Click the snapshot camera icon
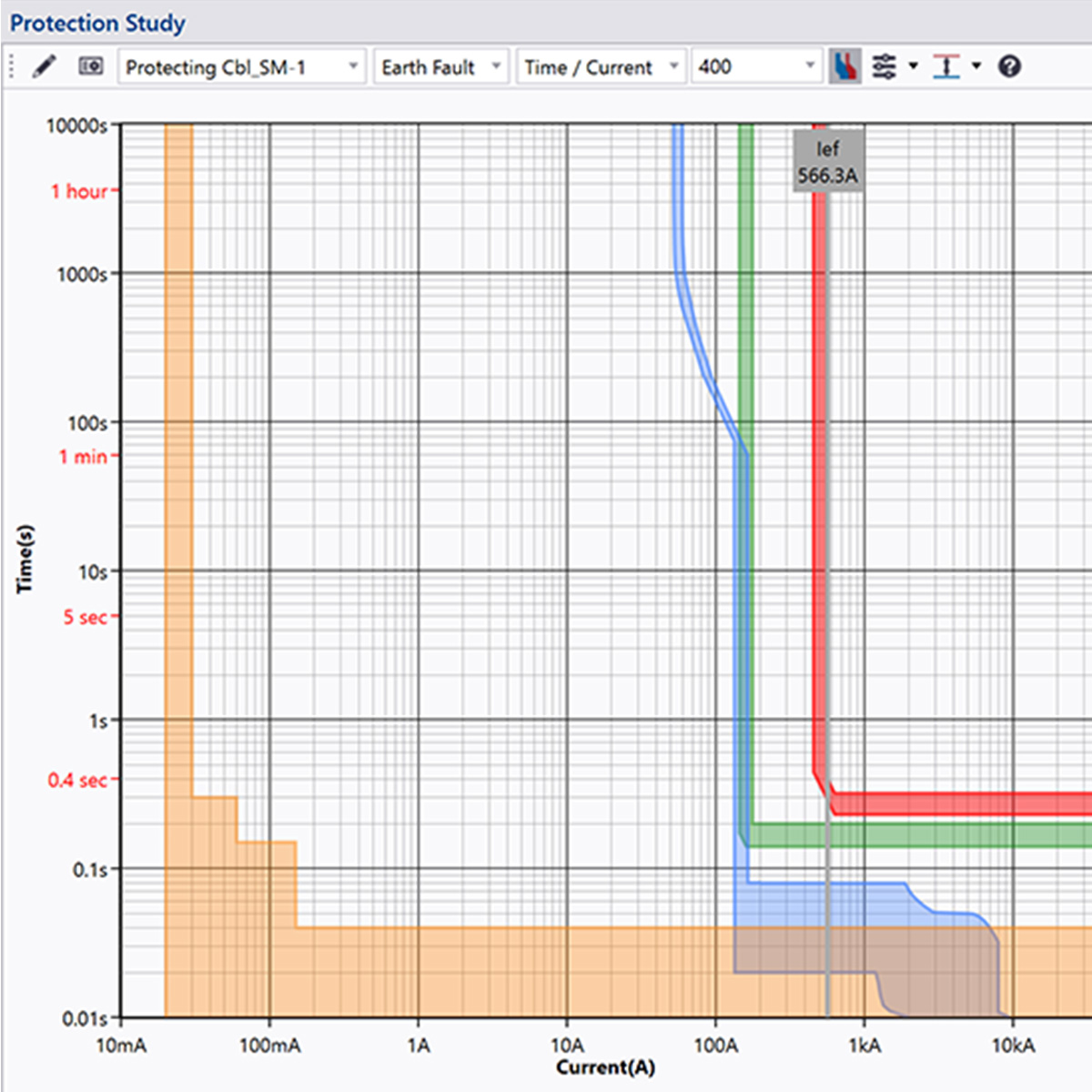This screenshot has height=1092, width=1092. (90, 66)
